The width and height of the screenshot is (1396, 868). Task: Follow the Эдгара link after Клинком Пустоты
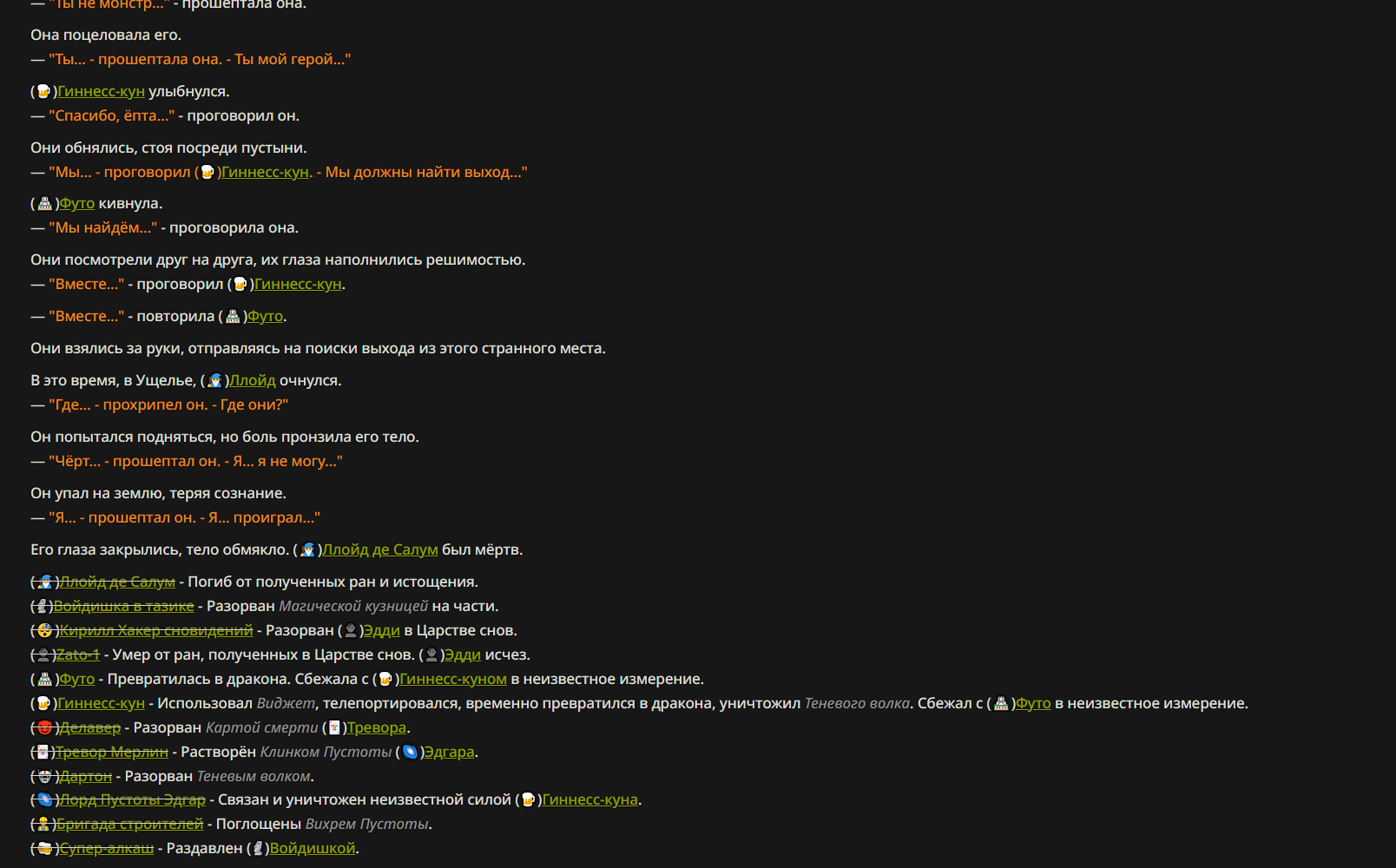coord(450,752)
